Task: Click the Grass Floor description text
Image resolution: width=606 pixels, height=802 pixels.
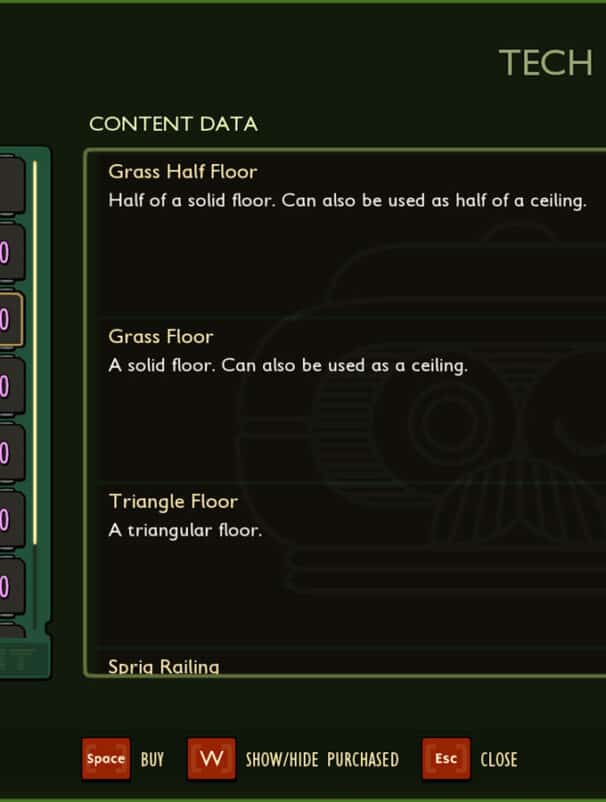Action: tap(288, 366)
